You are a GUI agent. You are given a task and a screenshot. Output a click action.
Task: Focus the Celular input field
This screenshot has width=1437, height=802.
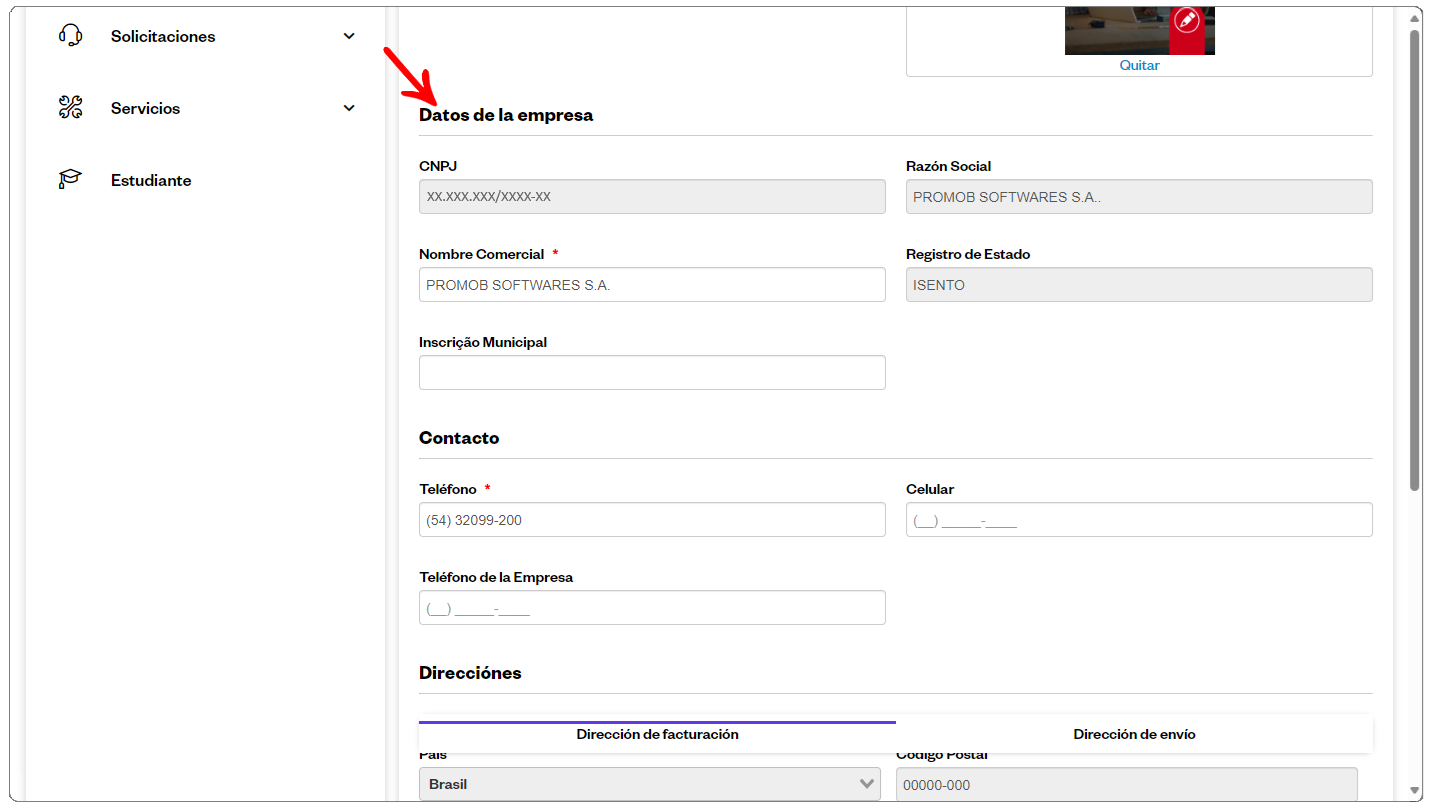(1139, 520)
